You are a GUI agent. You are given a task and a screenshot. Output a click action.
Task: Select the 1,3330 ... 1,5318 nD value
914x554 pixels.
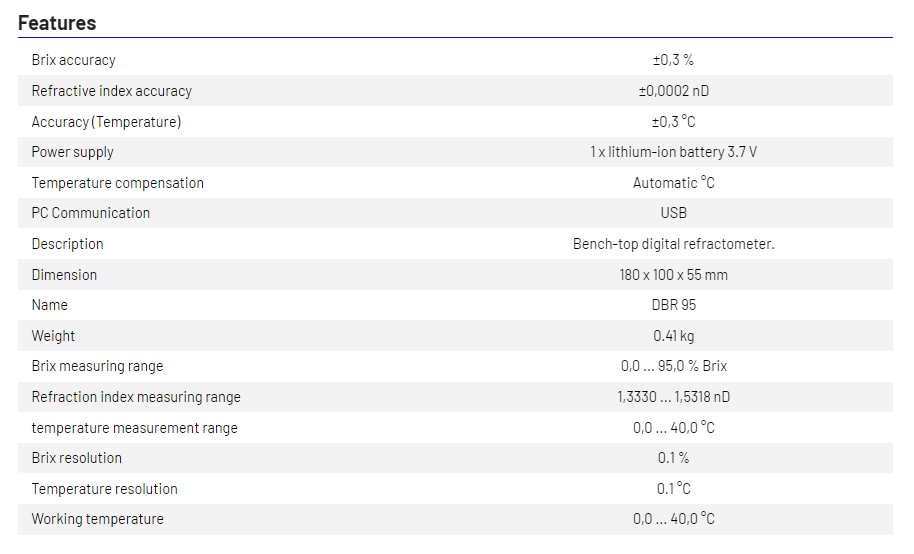(x=673, y=397)
